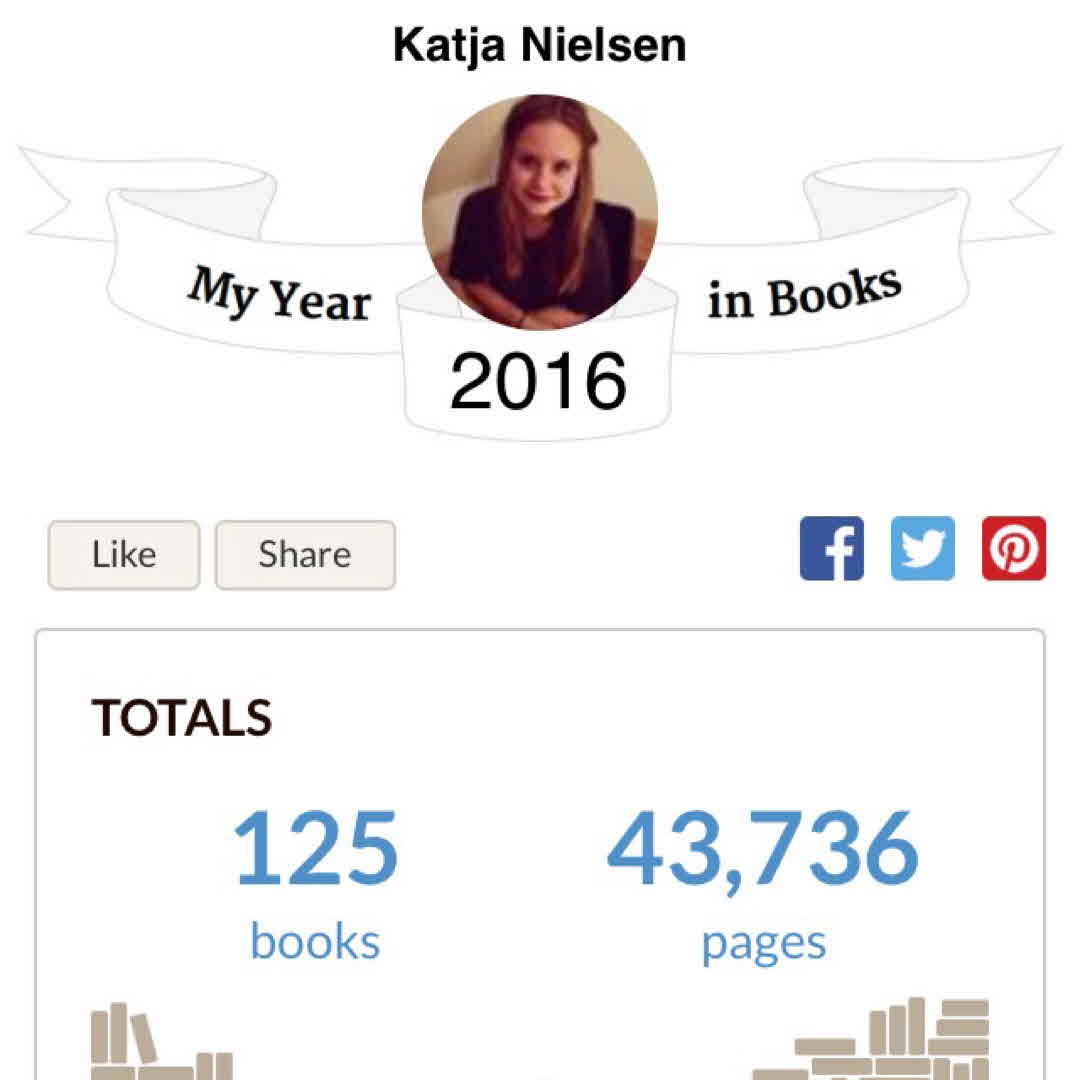Click the "My Year" banner text
The width and height of the screenshot is (1080, 1080).
pos(280,294)
